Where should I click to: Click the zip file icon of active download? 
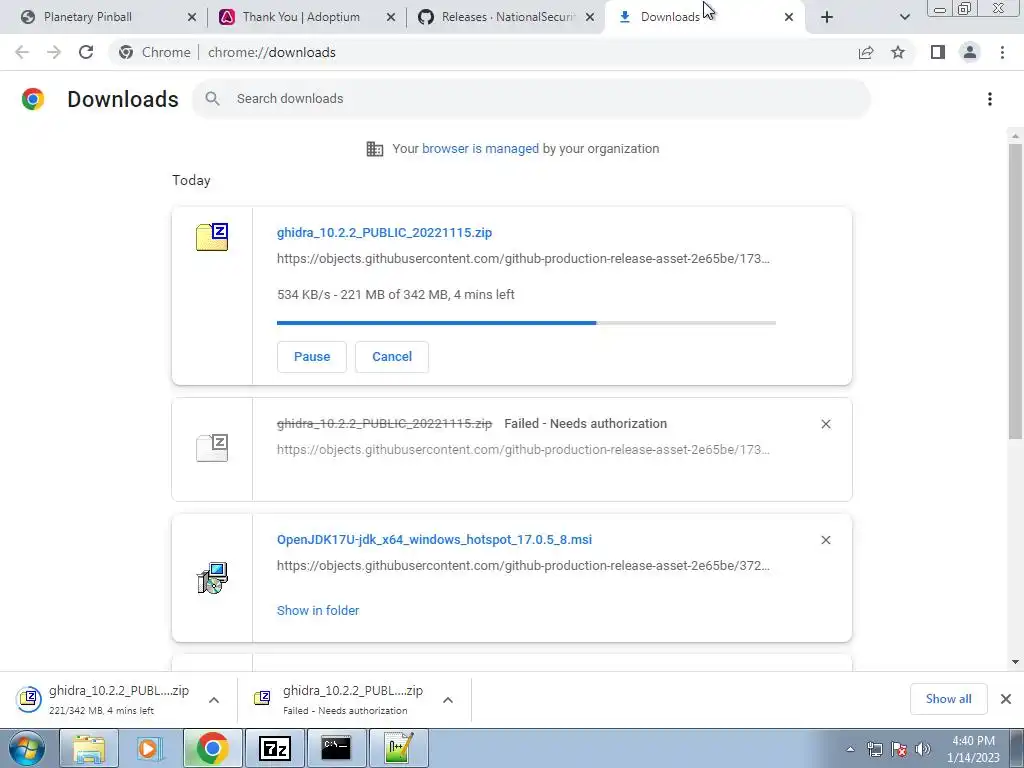(212, 237)
